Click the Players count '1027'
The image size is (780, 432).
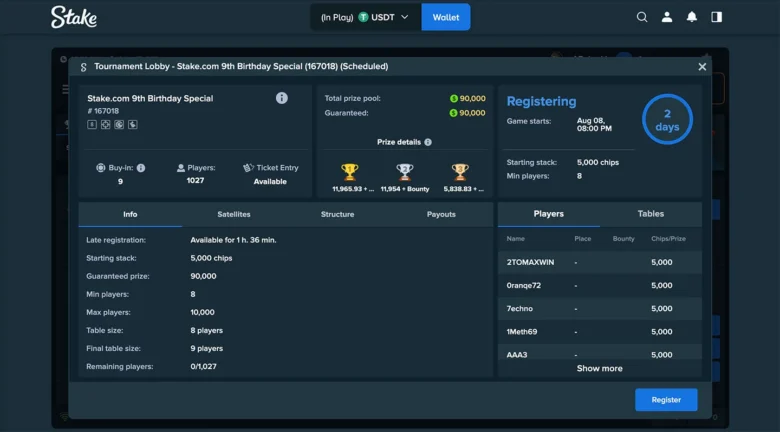tap(195, 181)
